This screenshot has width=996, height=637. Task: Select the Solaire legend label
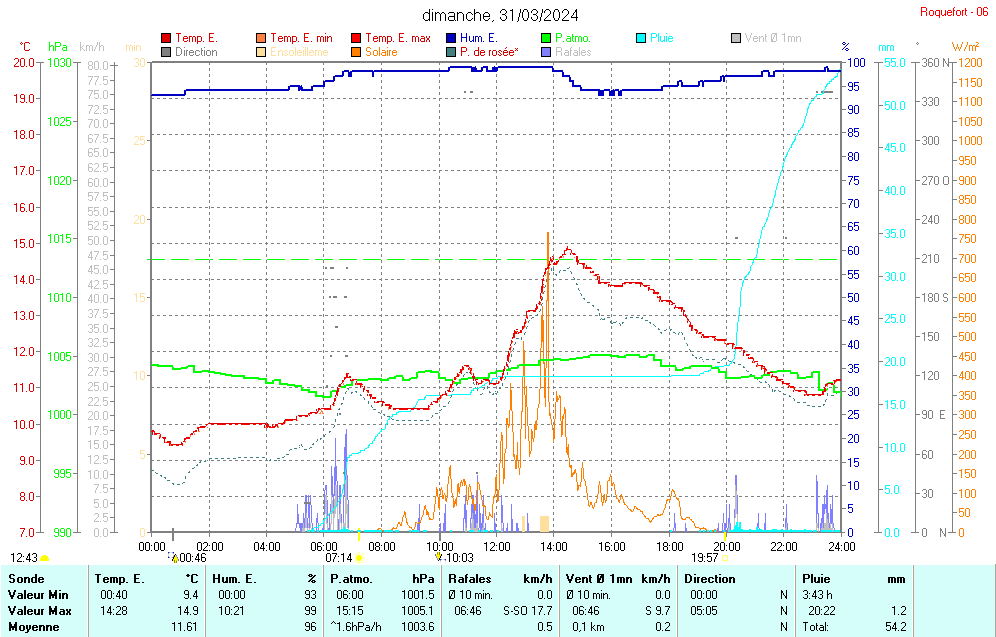pyautogui.click(x=381, y=52)
